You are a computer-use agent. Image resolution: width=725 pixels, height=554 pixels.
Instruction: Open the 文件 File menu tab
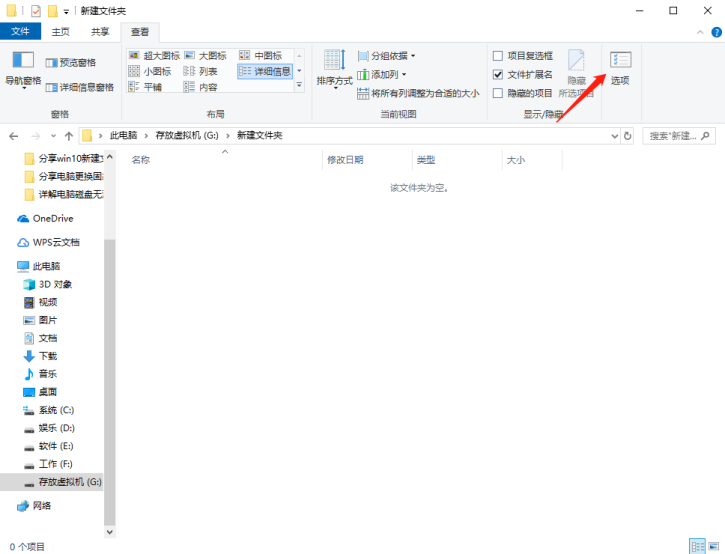[20, 32]
